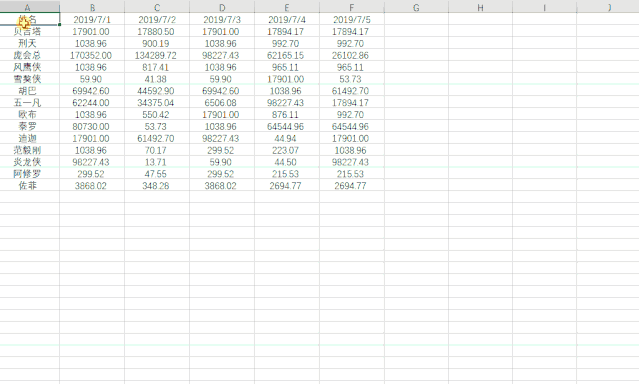This screenshot has width=639, height=384.
Task: Select the name cell 贝吉塔
Action: pyautogui.click(x=30, y=31)
